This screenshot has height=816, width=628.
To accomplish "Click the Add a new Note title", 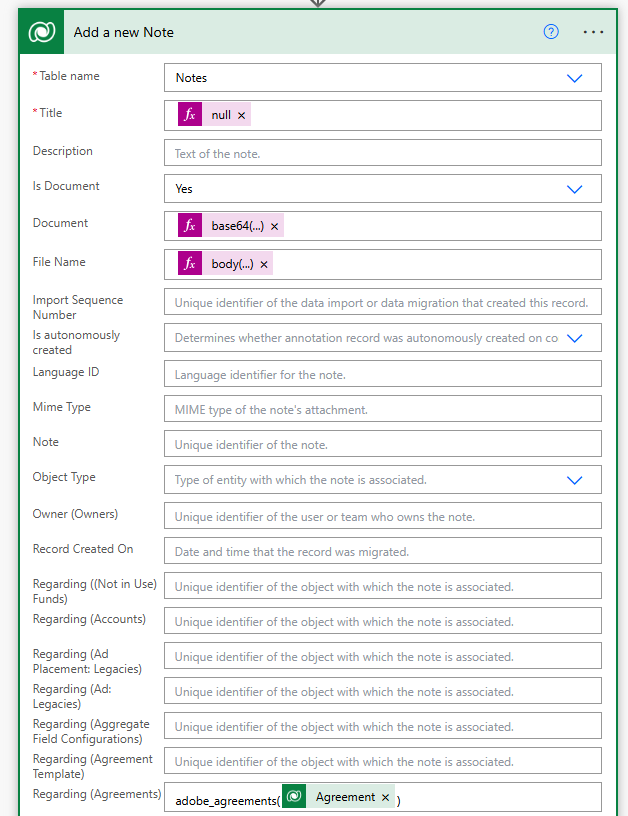I will [x=124, y=32].
